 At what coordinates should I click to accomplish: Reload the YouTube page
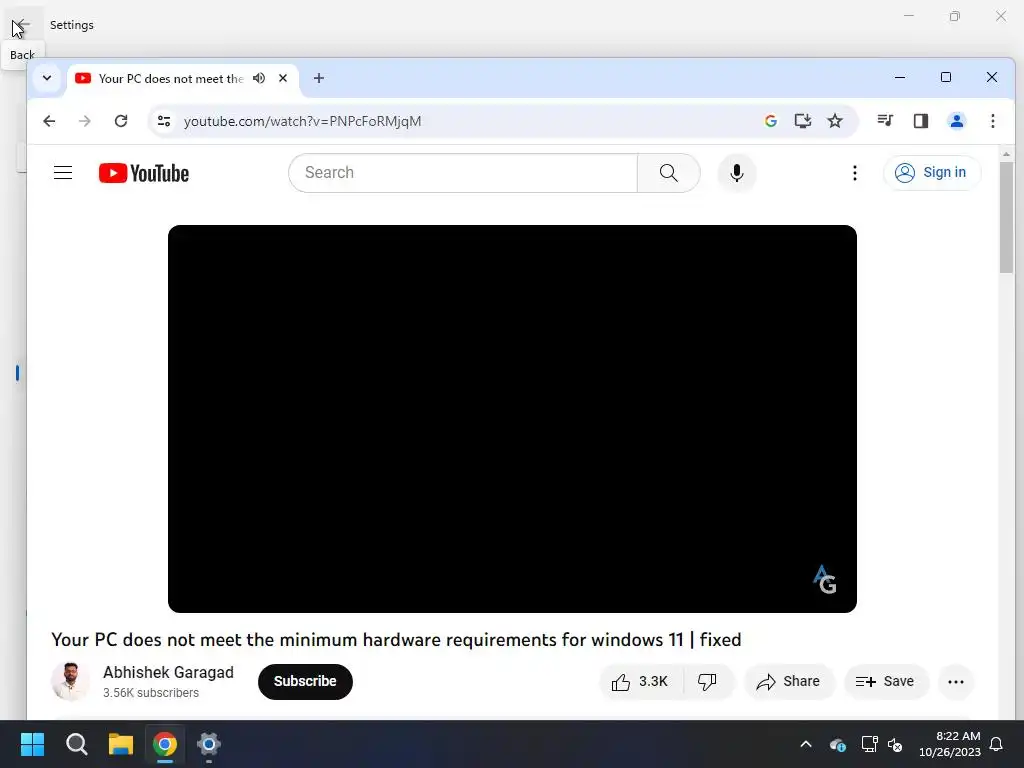(121, 121)
